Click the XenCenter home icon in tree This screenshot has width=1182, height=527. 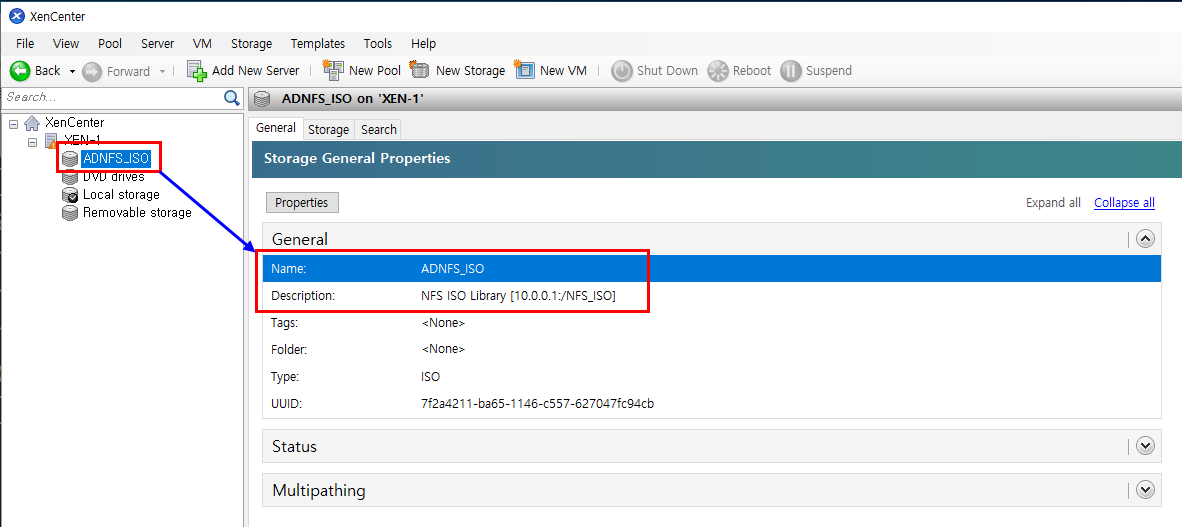point(32,122)
